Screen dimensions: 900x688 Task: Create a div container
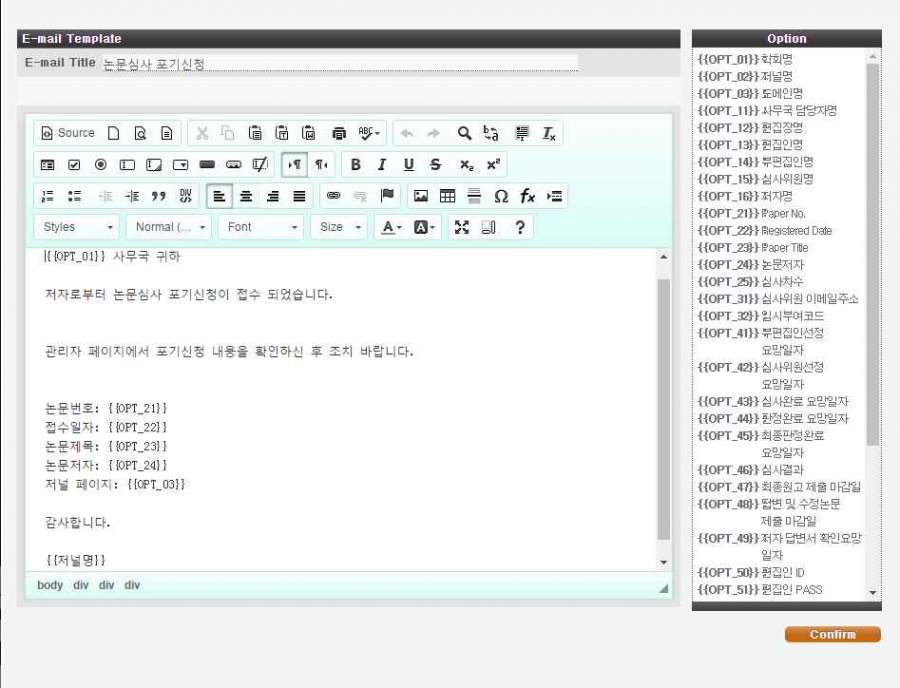[x=185, y=196]
